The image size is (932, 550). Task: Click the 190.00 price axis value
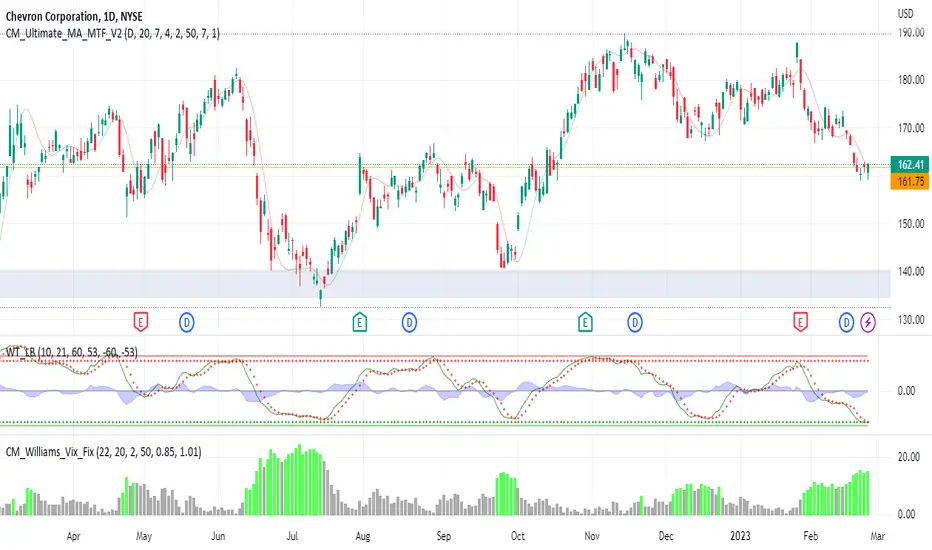coord(911,33)
